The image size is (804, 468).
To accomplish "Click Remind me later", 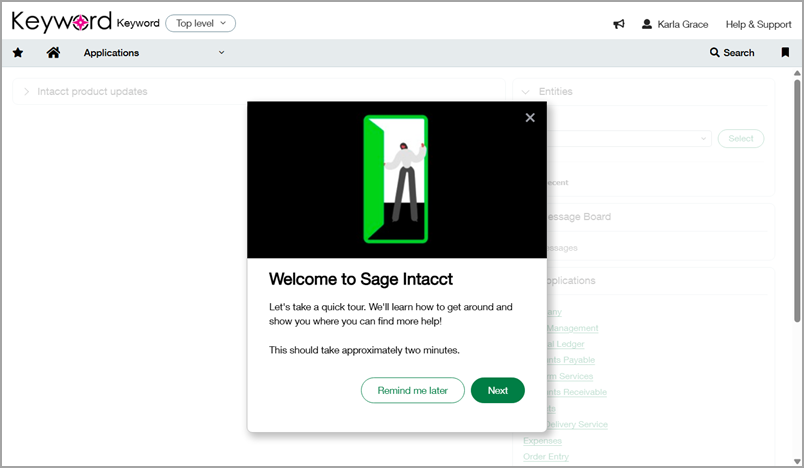I will [412, 390].
